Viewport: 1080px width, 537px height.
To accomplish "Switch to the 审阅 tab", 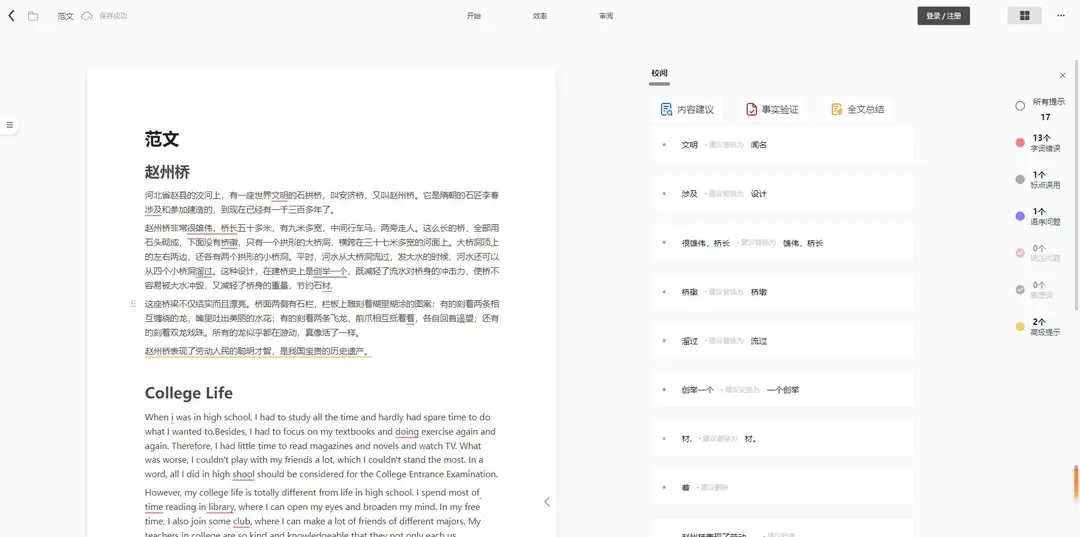I will [x=606, y=16].
